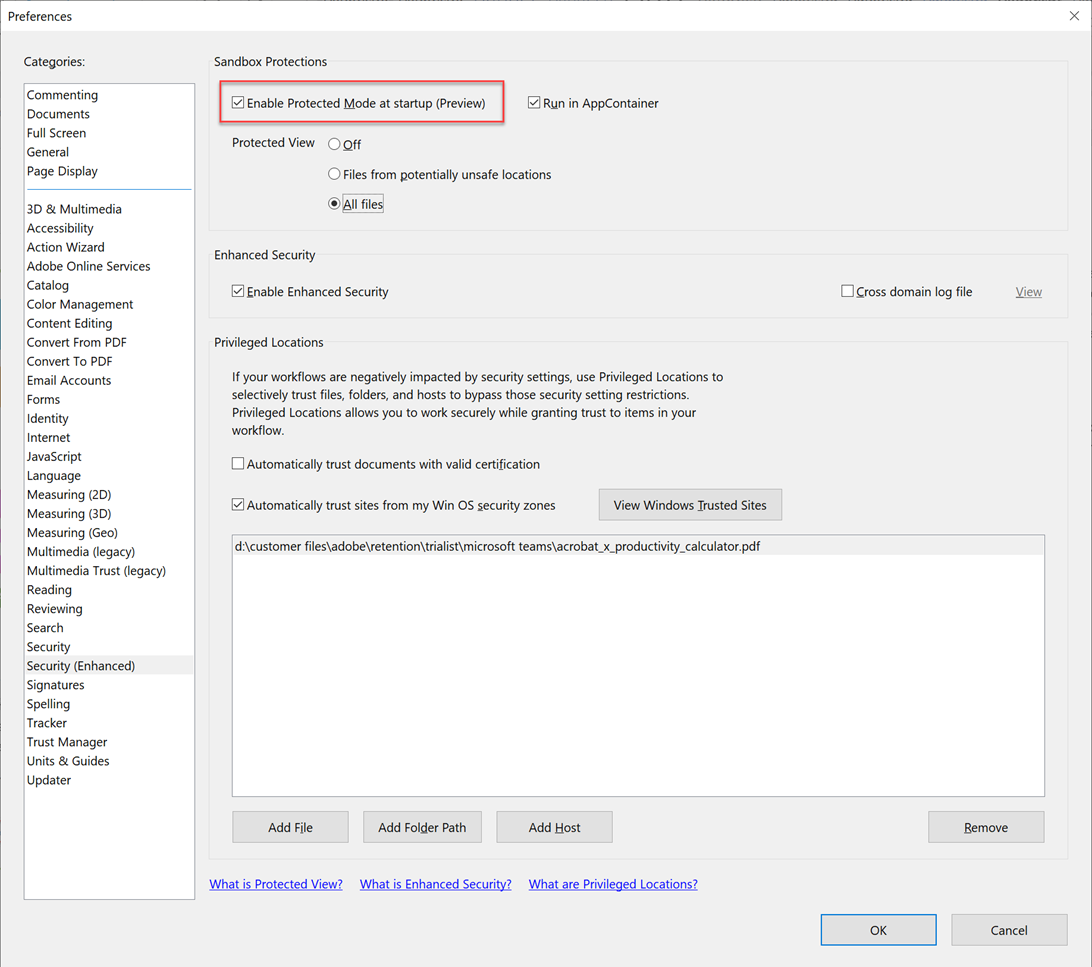
Task: Select Files from potentially unsafe locations
Action: (334, 174)
